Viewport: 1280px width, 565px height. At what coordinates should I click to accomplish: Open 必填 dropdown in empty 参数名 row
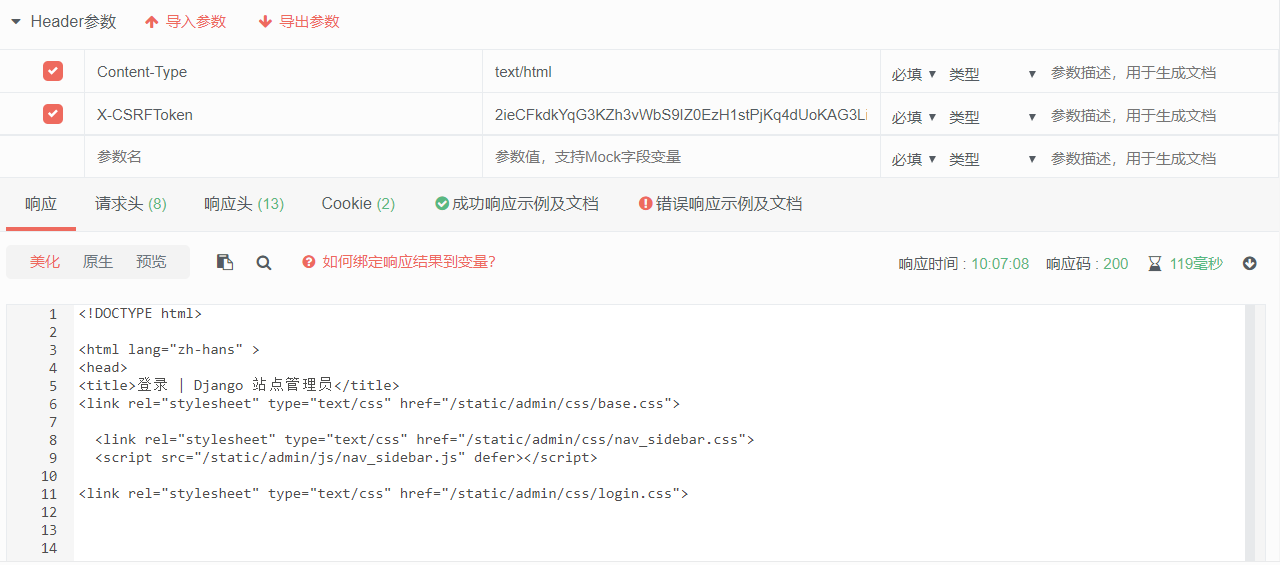pyautogui.click(x=914, y=159)
